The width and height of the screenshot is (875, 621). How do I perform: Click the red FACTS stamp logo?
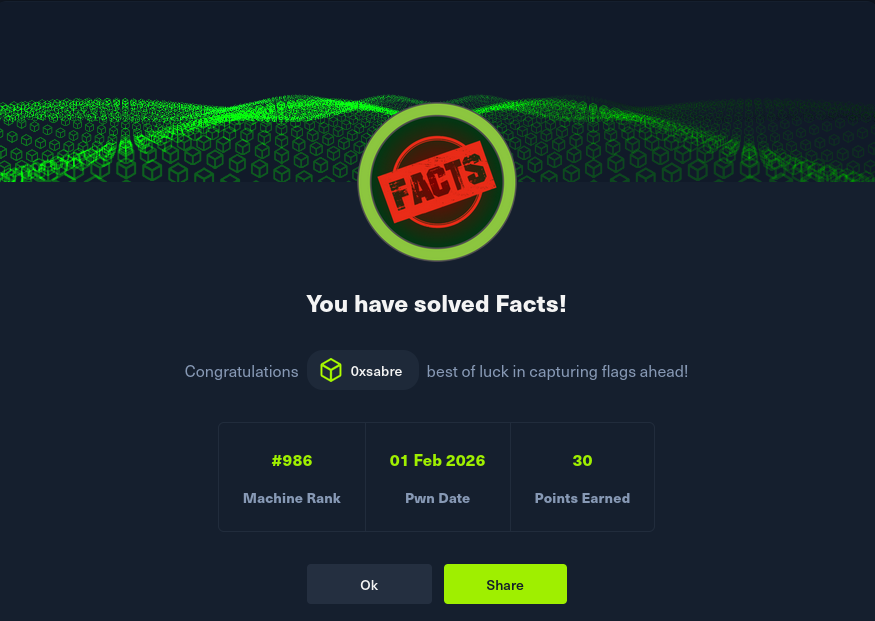(437, 182)
